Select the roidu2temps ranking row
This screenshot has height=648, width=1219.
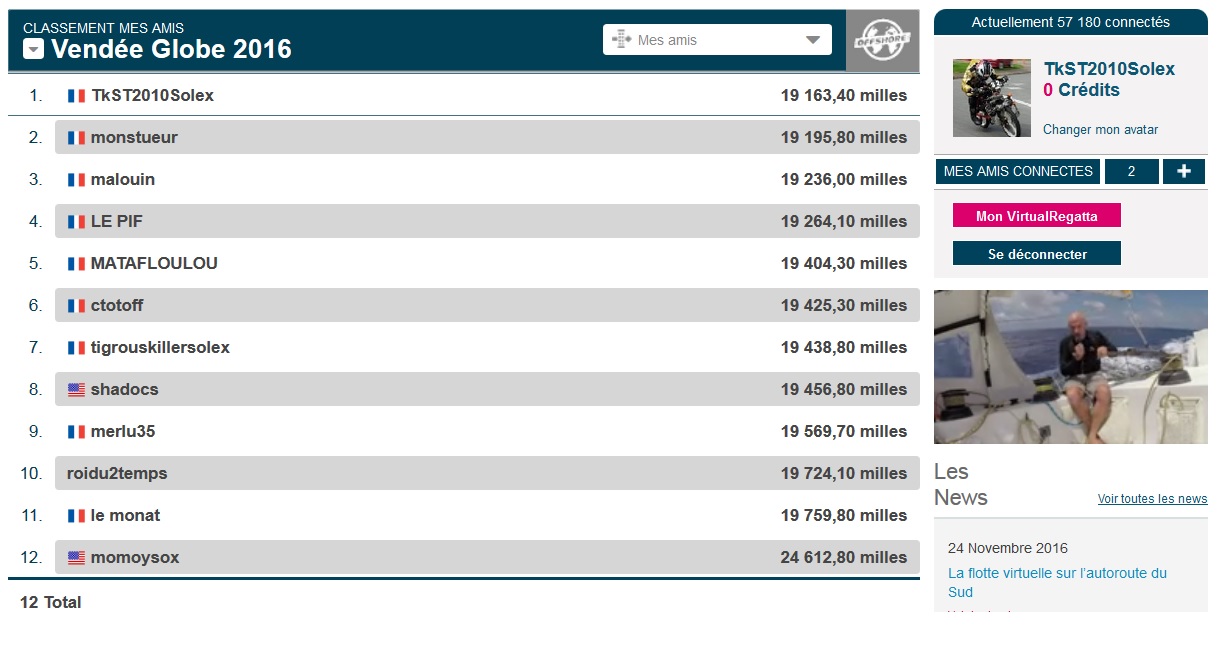486,474
